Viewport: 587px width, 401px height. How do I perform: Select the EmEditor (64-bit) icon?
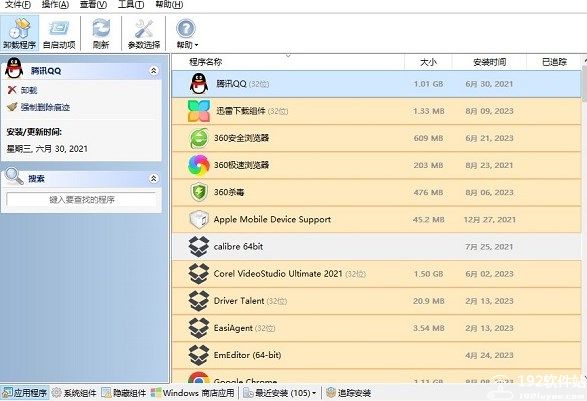tap(199, 355)
